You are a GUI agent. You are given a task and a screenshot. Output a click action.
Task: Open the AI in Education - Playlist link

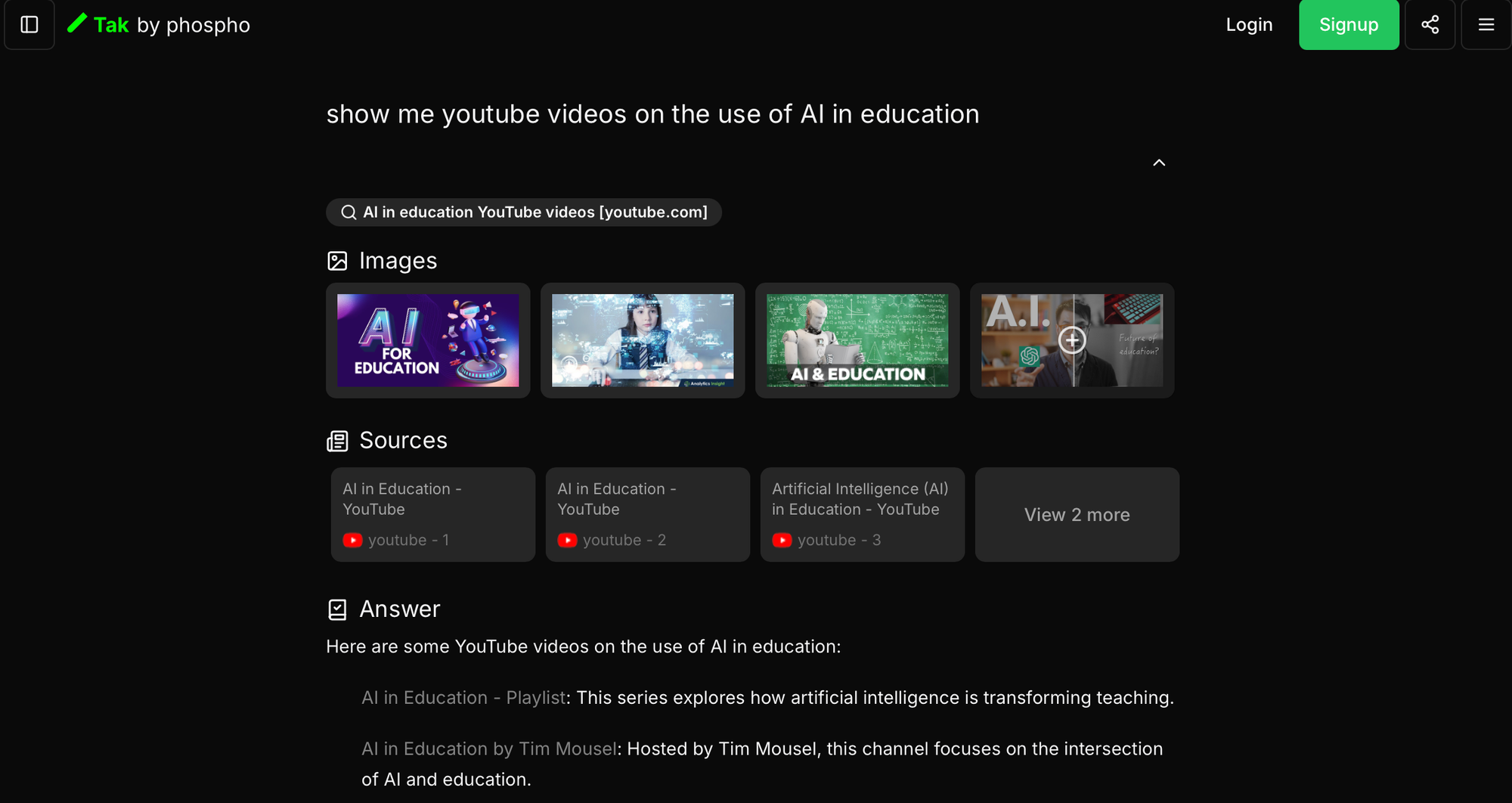click(x=463, y=698)
